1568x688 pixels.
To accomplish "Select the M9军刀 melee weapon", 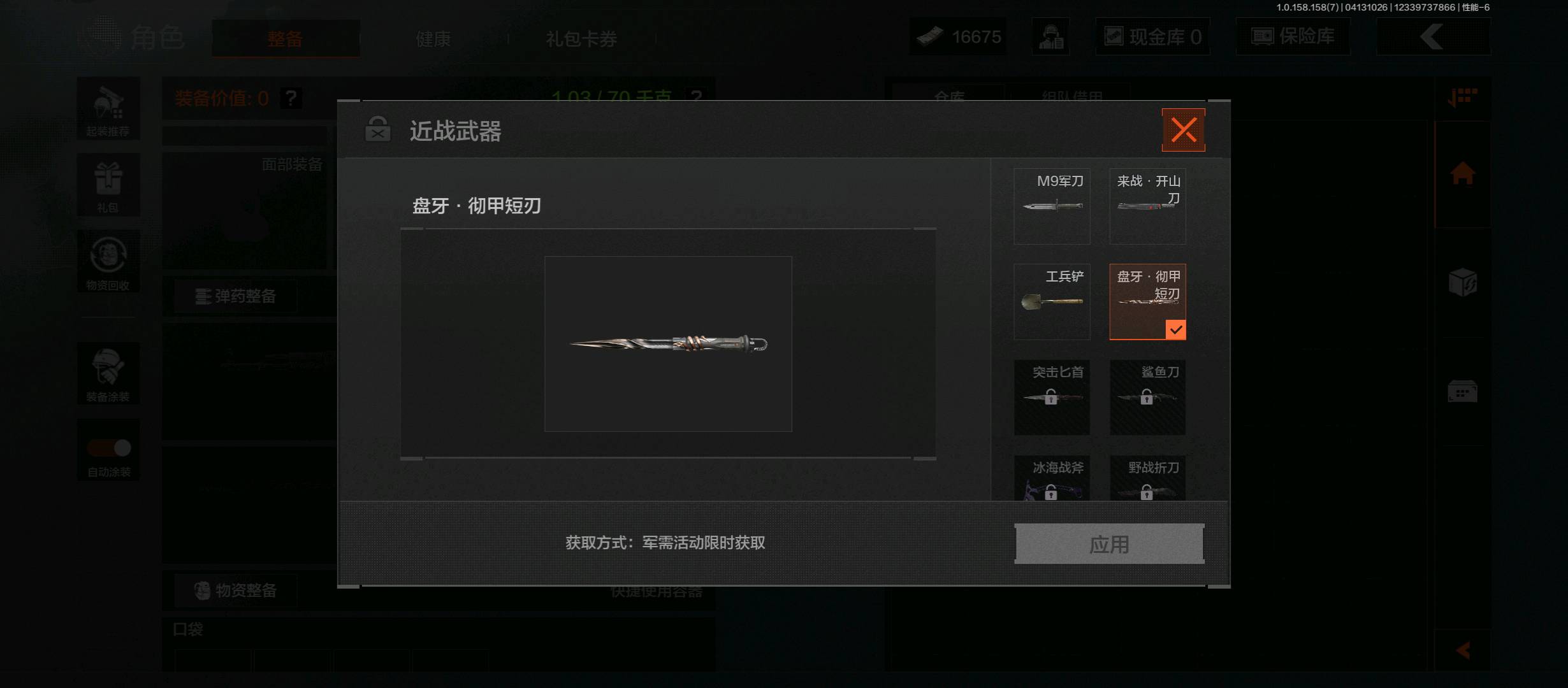I will click(1052, 206).
